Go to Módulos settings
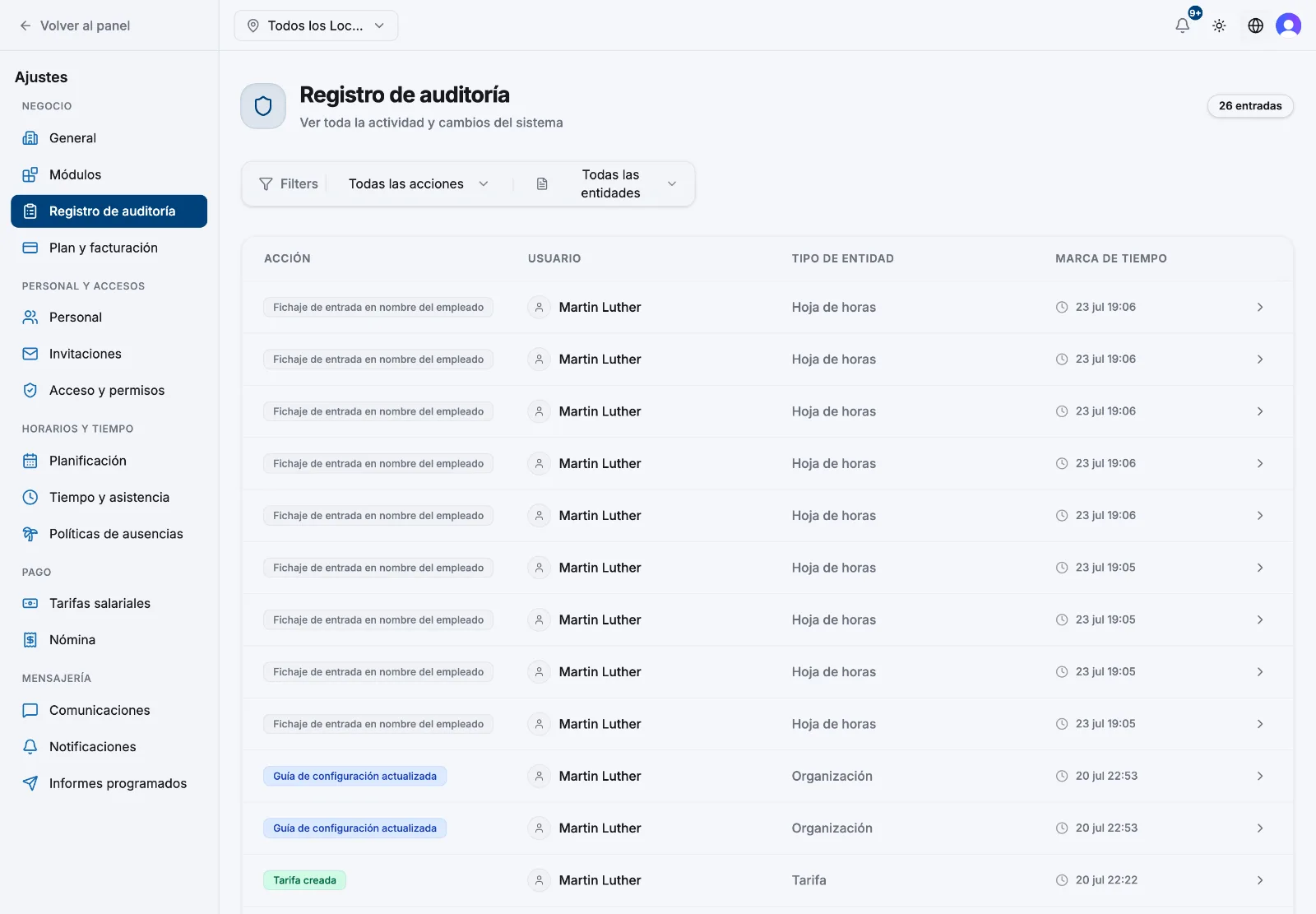The height and width of the screenshot is (914, 1316). pyautogui.click(x=109, y=174)
